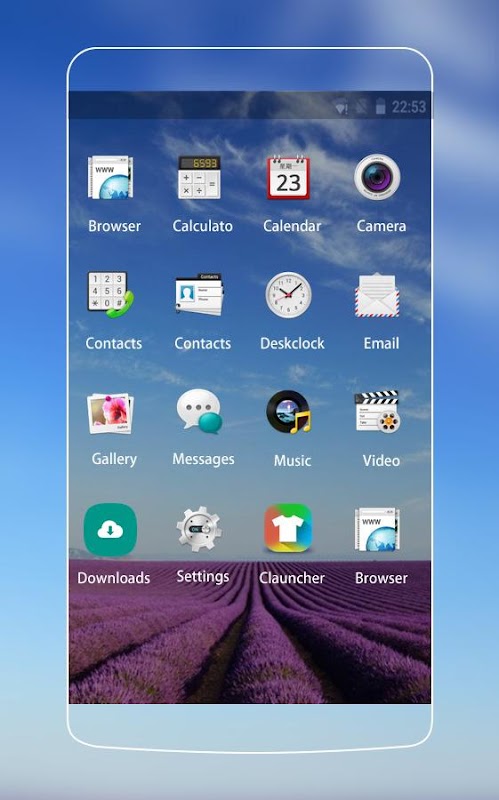Open the Gallery flower photo icon

coord(111,413)
